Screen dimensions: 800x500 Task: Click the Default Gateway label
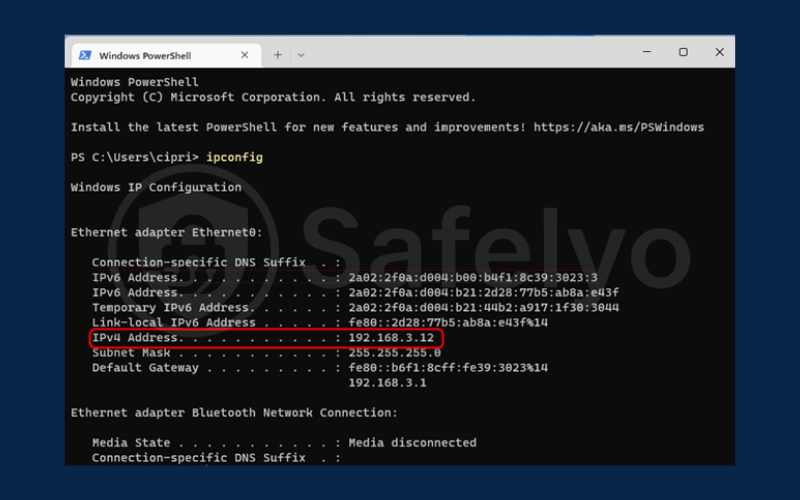(145, 368)
